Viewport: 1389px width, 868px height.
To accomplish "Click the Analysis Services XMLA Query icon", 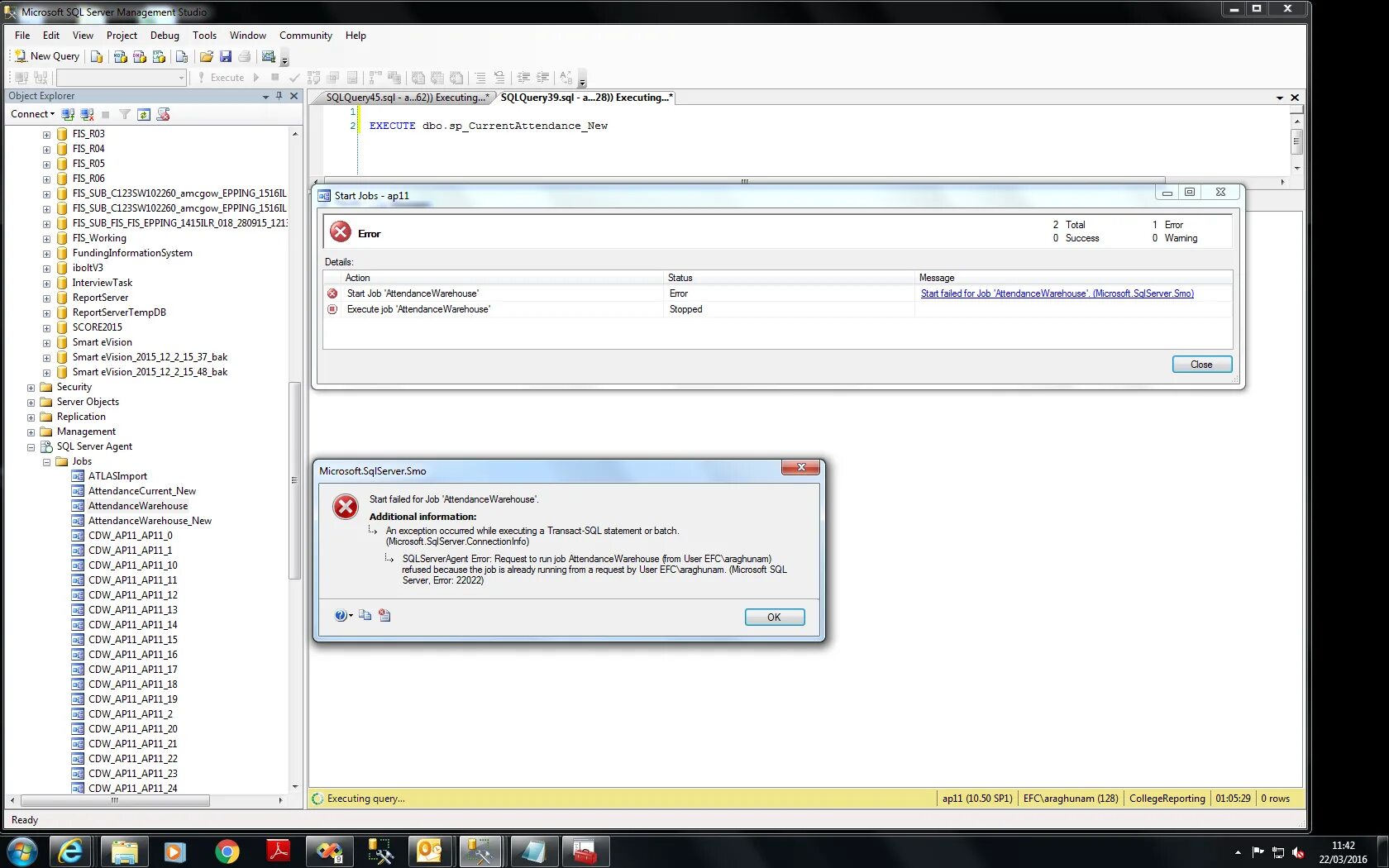I will pos(159,56).
